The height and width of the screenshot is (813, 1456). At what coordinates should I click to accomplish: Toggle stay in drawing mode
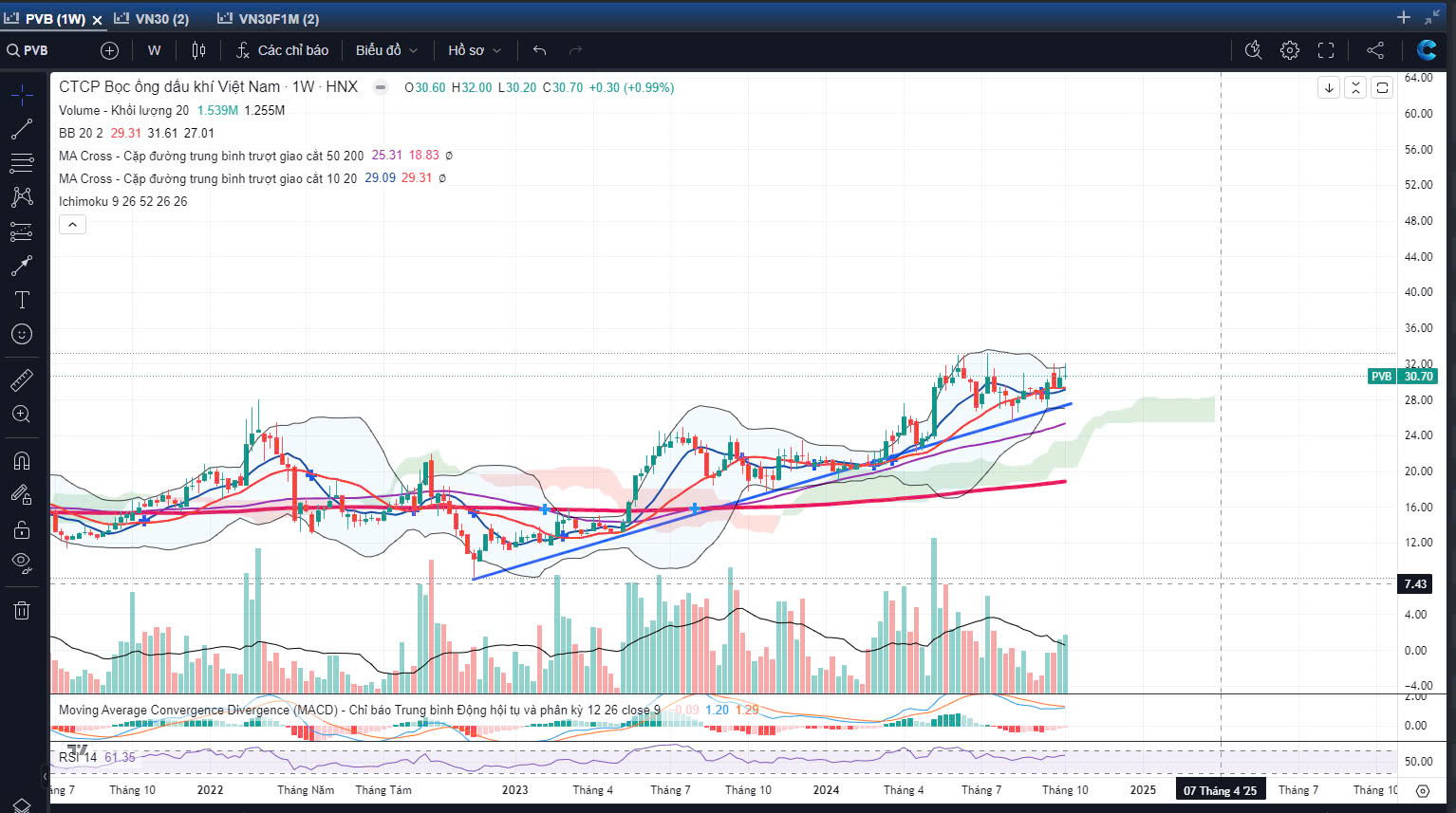pos(22,494)
